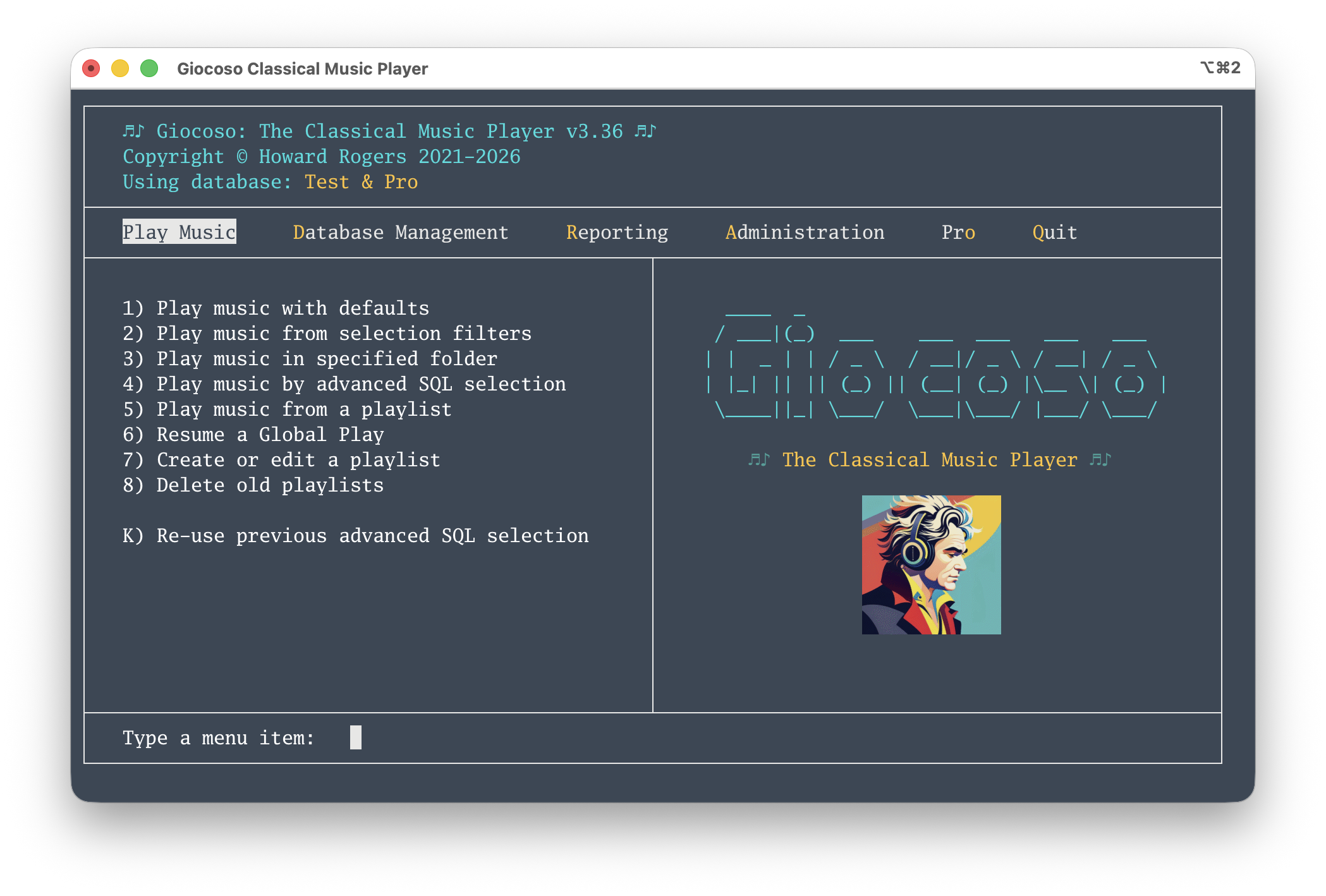This screenshot has width=1326, height=896.
Task: Choose Quit from the menu bar
Action: [x=1054, y=232]
